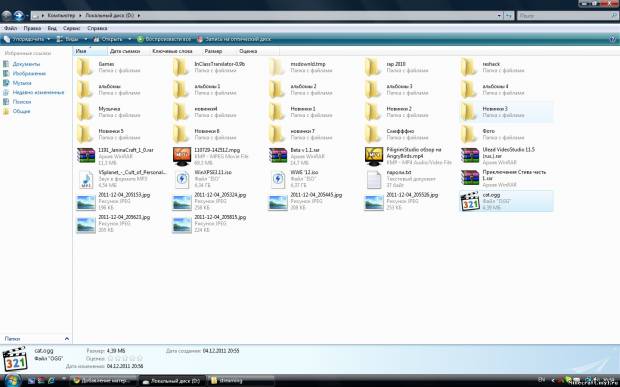Open the Правка menu
This screenshot has height=387, width=620.
coord(32,28)
